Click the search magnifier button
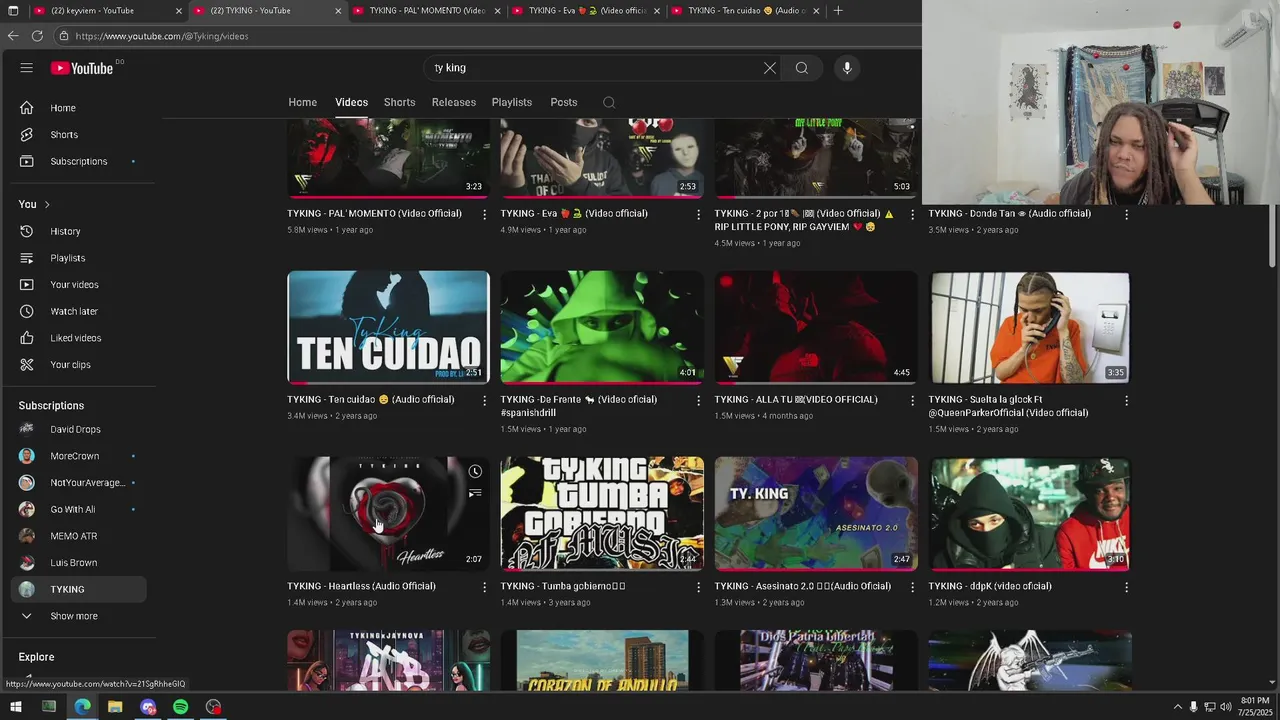1280x720 pixels. click(801, 68)
